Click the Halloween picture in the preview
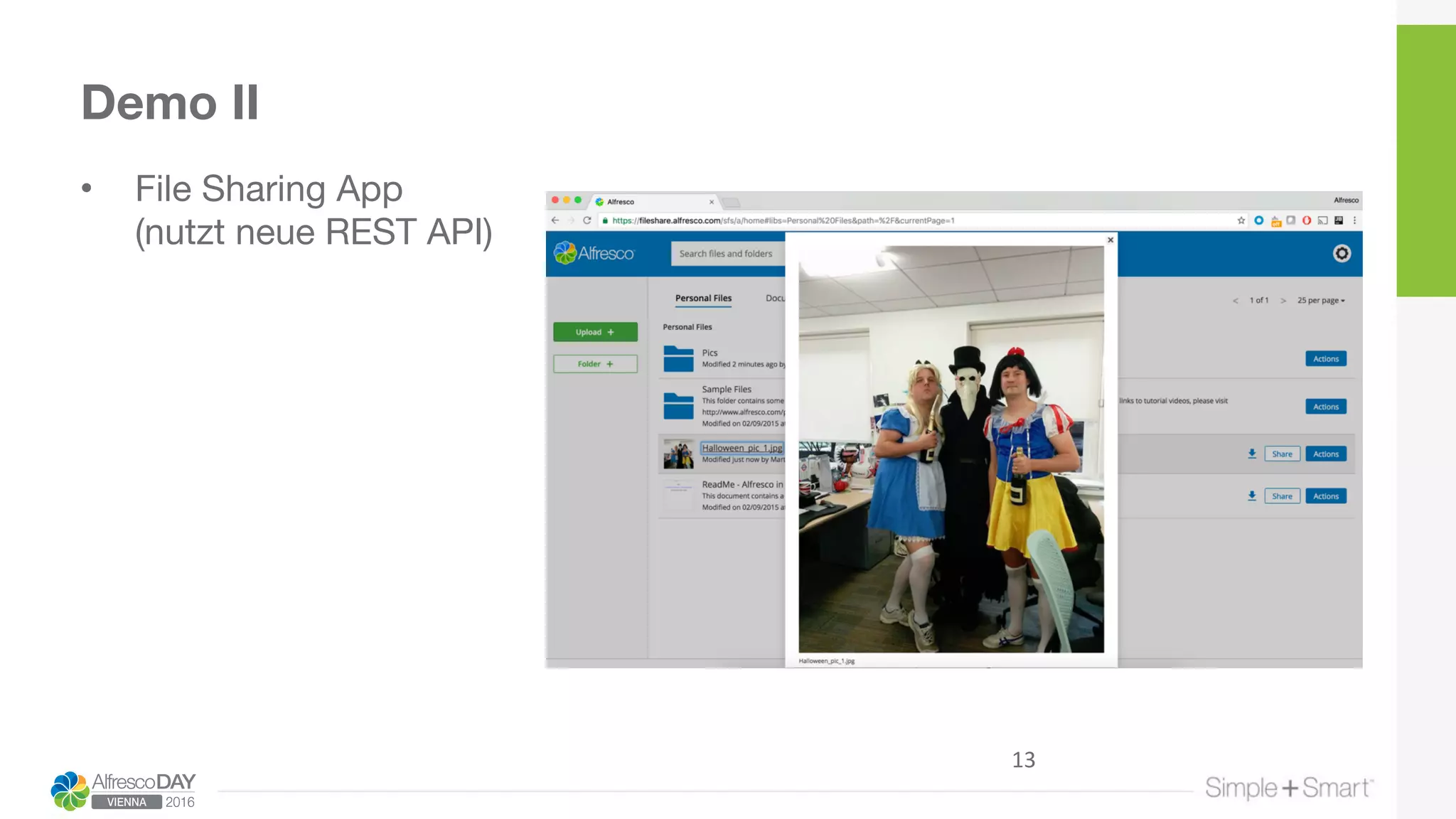The height and width of the screenshot is (819, 1456). pos(951,449)
